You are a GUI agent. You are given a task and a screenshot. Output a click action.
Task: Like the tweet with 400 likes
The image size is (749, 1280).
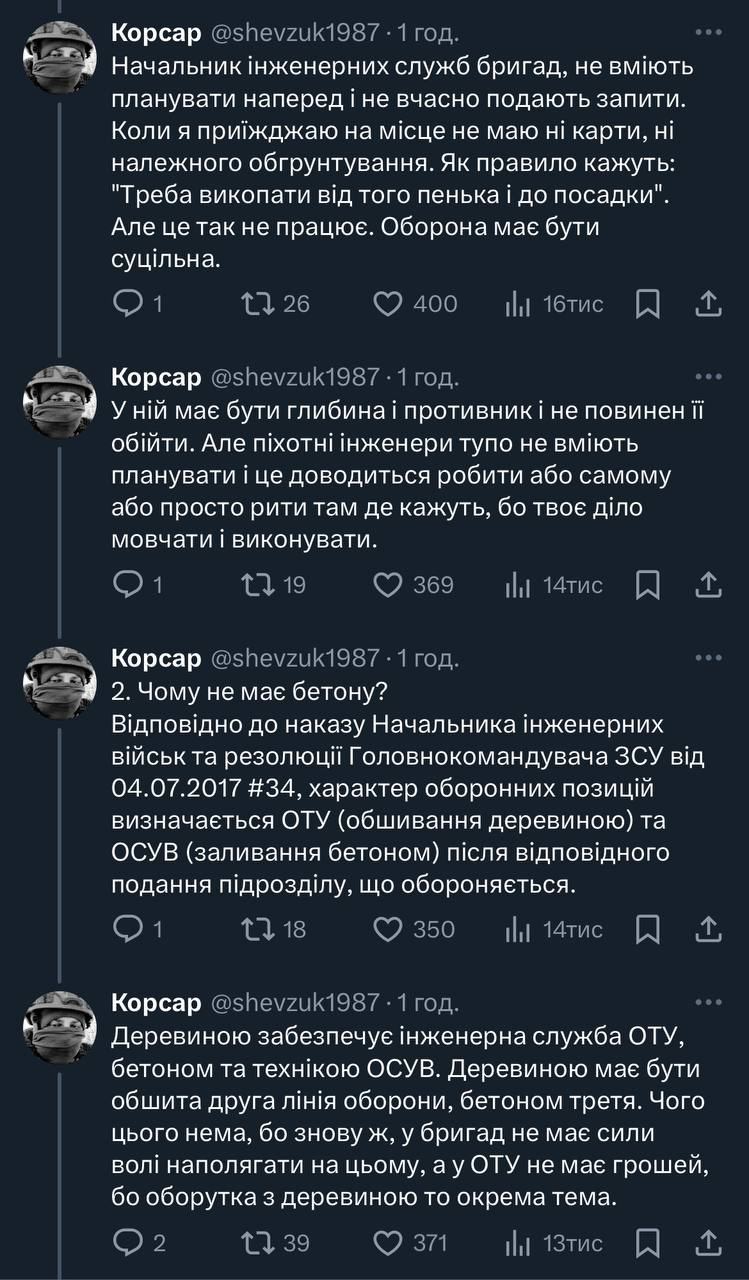(387, 303)
